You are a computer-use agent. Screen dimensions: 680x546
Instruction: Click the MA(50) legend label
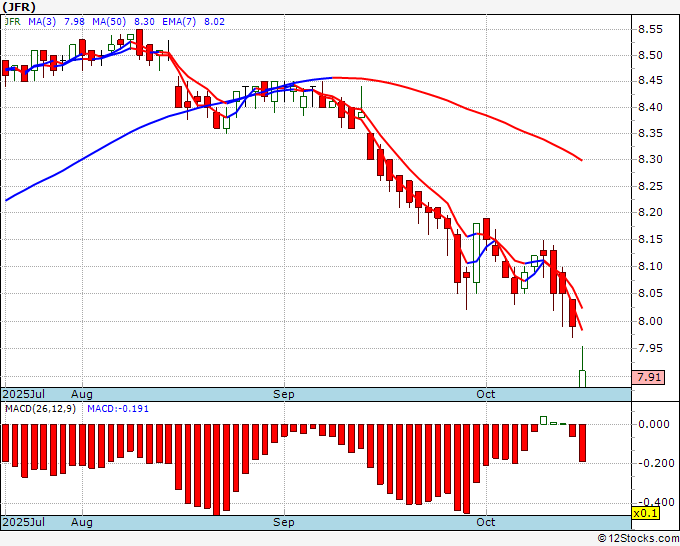(x=109, y=21)
